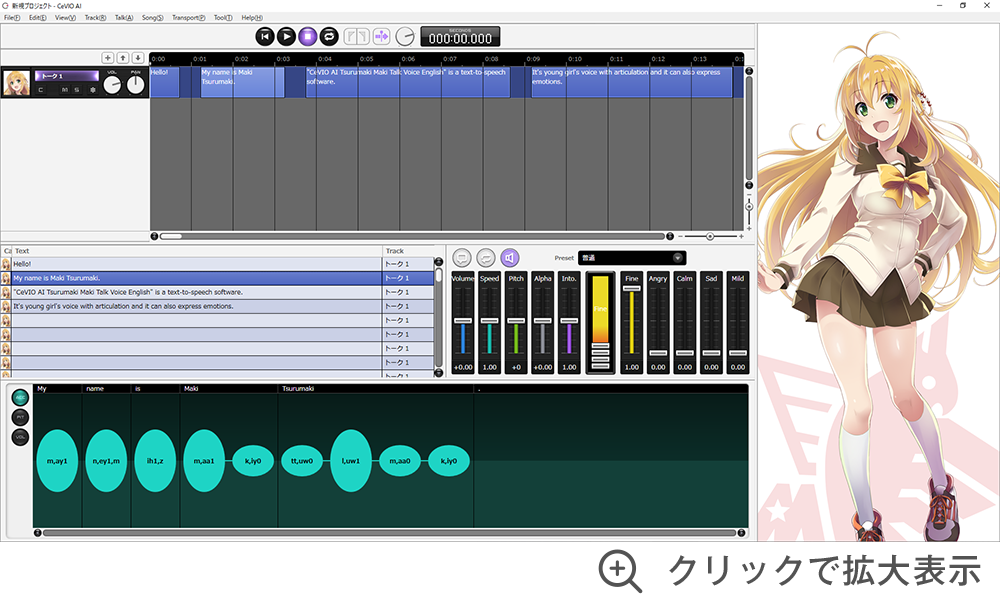The width and height of the screenshot is (1000, 607).
Task: Click the track VOL knob
Action: pyautogui.click(x=112, y=84)
